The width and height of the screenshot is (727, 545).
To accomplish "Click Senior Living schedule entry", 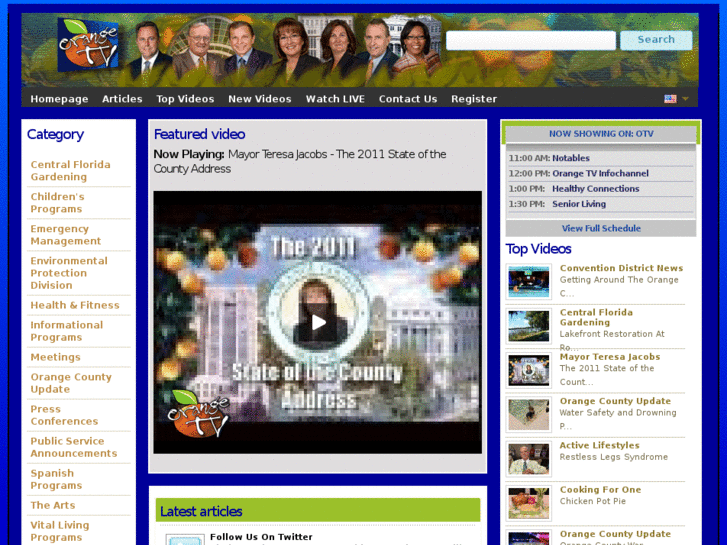I will [x=579, y=204].
